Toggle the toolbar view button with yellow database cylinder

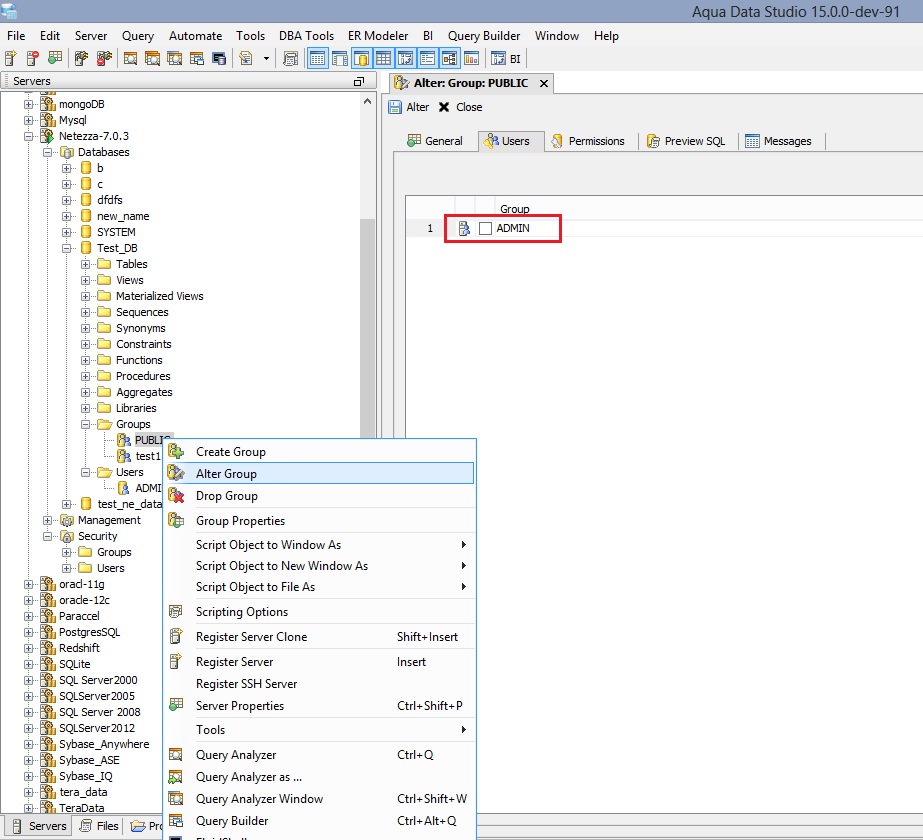tap(361, 58)
